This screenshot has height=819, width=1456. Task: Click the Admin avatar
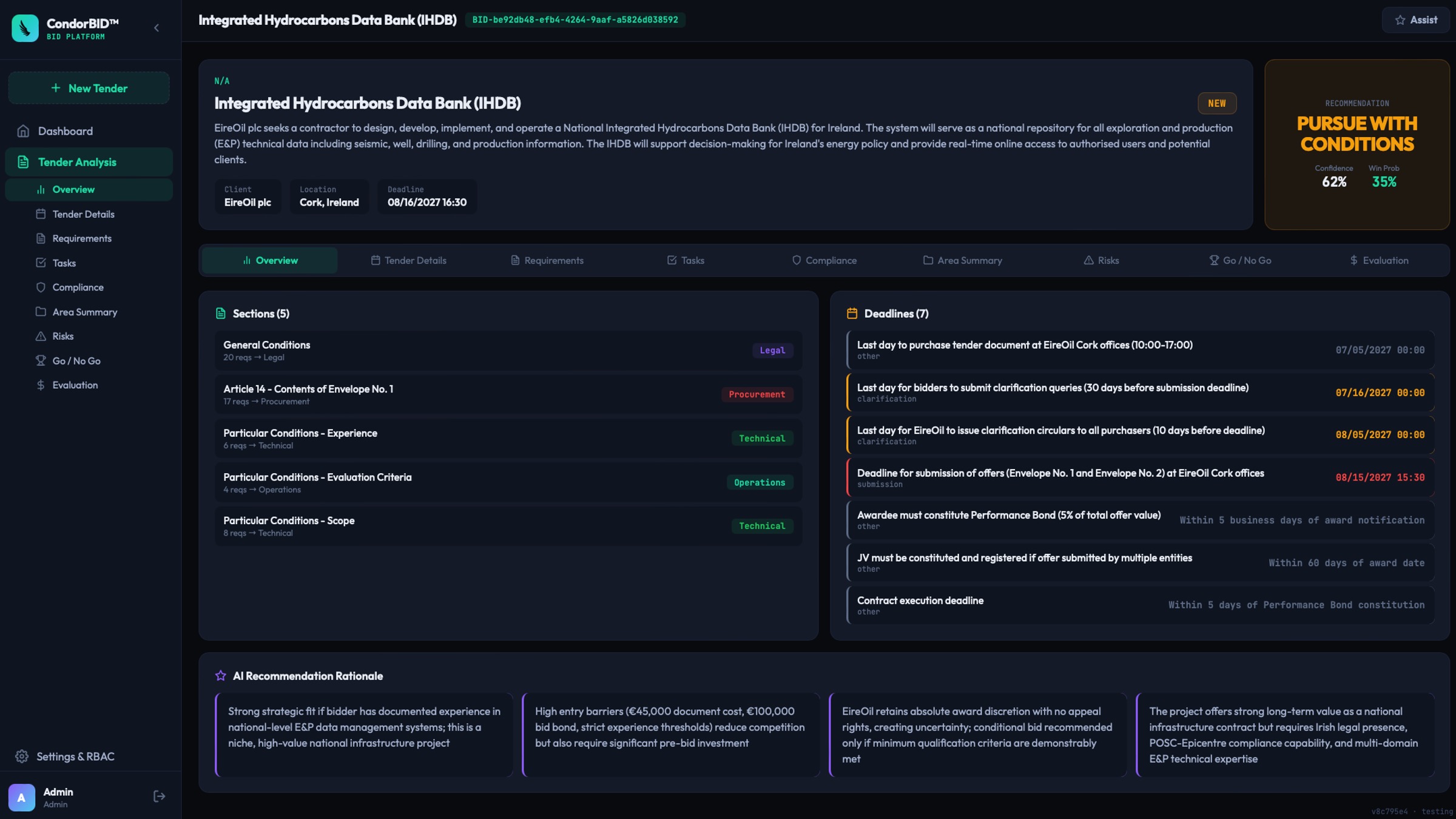[22, 797]
